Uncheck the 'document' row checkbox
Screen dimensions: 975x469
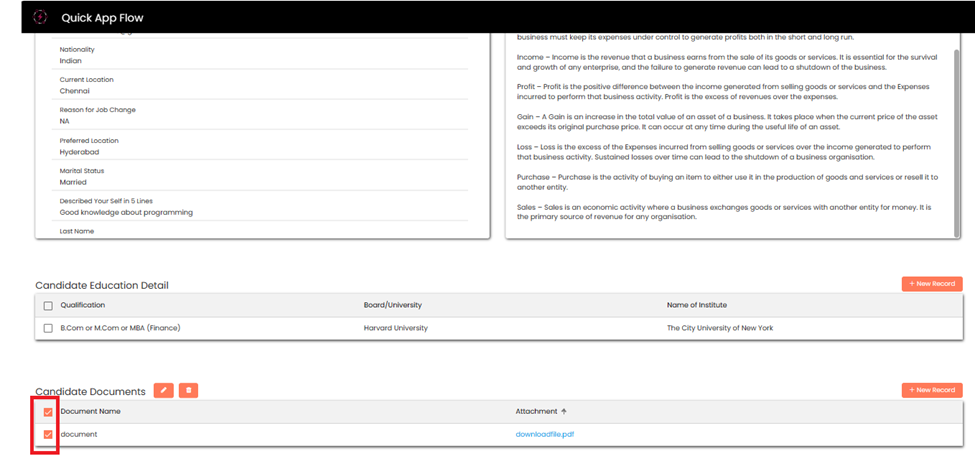pos(48,434)
